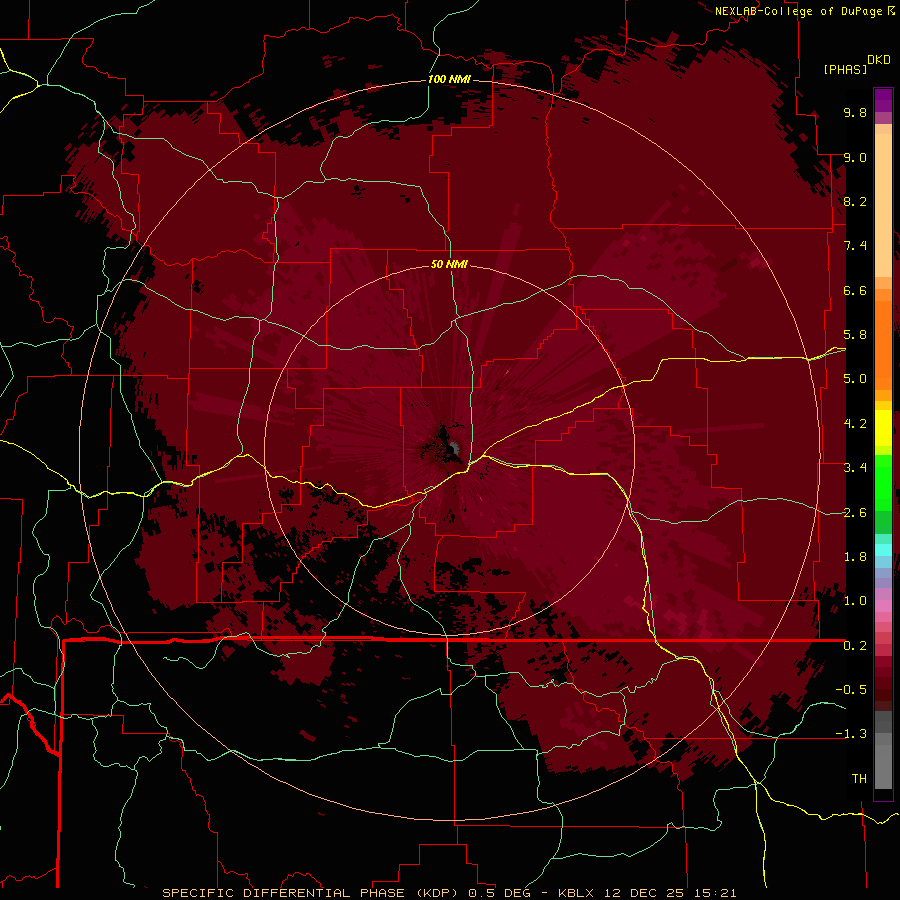Pick the orange band of the color scale
Screen dimensions: 900x900
coord(883,344)
